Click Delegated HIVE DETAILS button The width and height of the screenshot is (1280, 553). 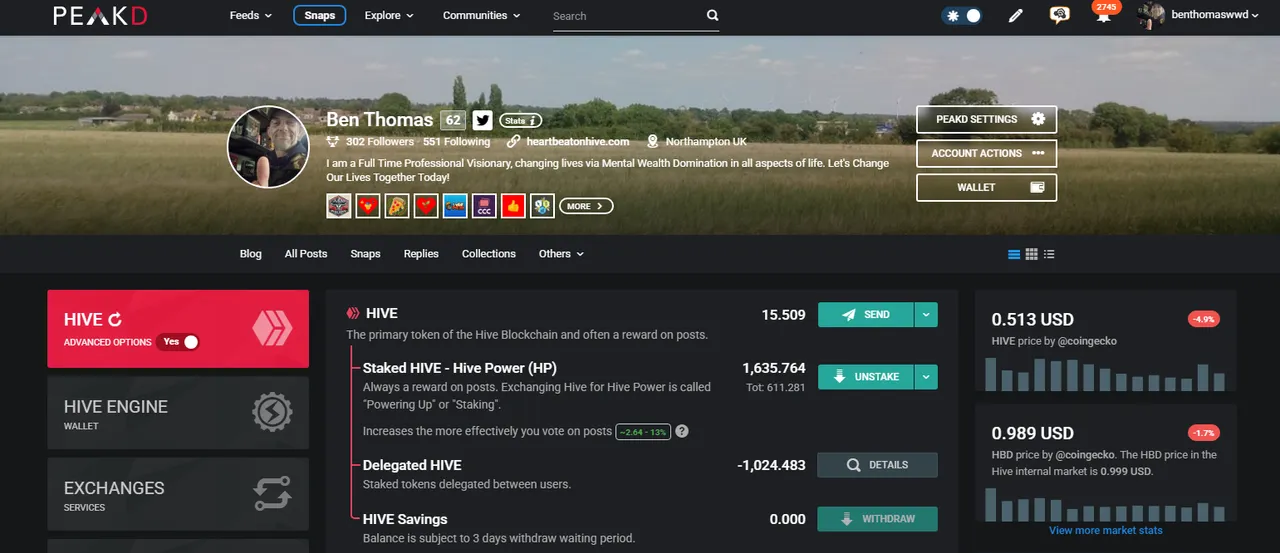coord(878,465)
